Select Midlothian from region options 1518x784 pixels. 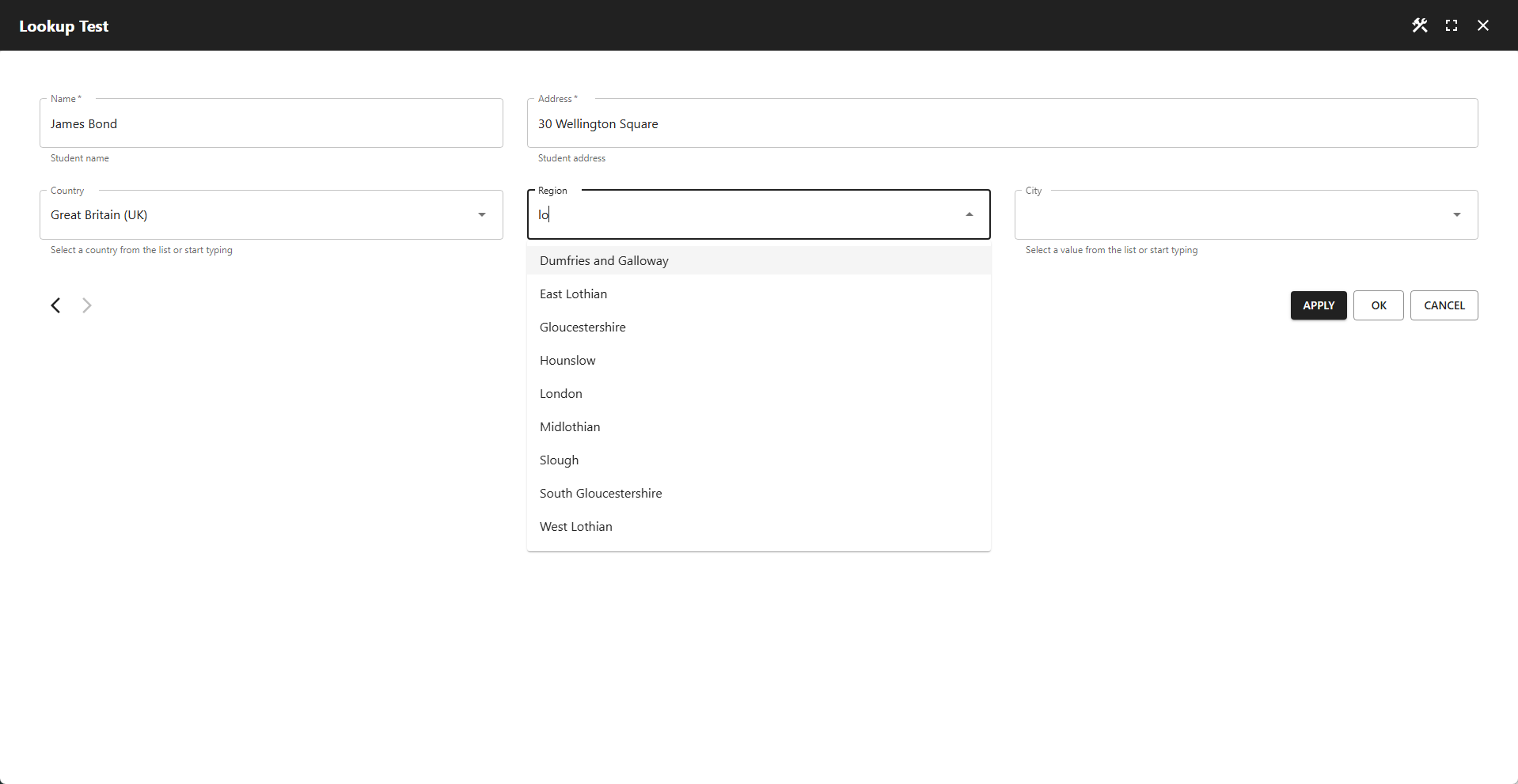tap(570, 427)
